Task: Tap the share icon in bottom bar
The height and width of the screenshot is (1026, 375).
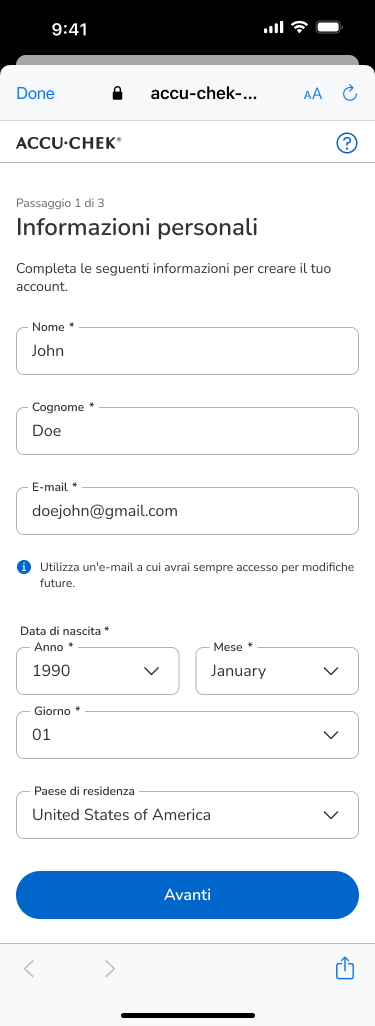Action: 345,968
